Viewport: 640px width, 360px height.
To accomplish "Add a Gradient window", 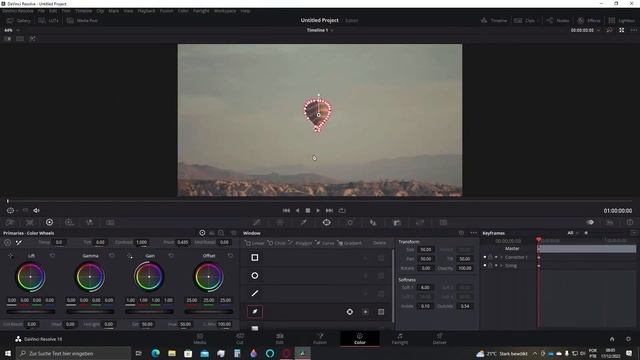I will click(x=350, y=243).
